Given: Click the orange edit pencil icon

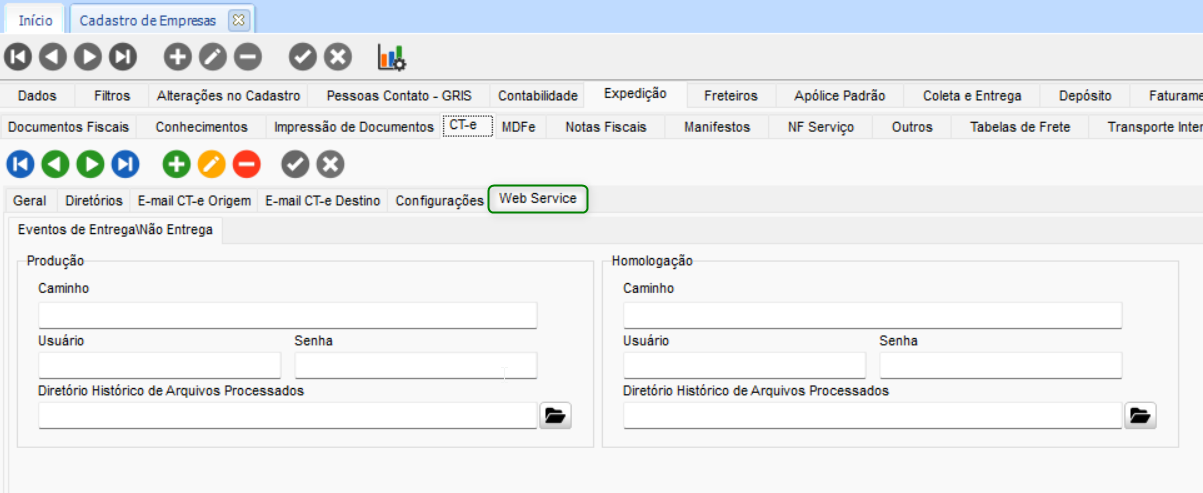Looking at the screenshot, I should click(212, 164).
